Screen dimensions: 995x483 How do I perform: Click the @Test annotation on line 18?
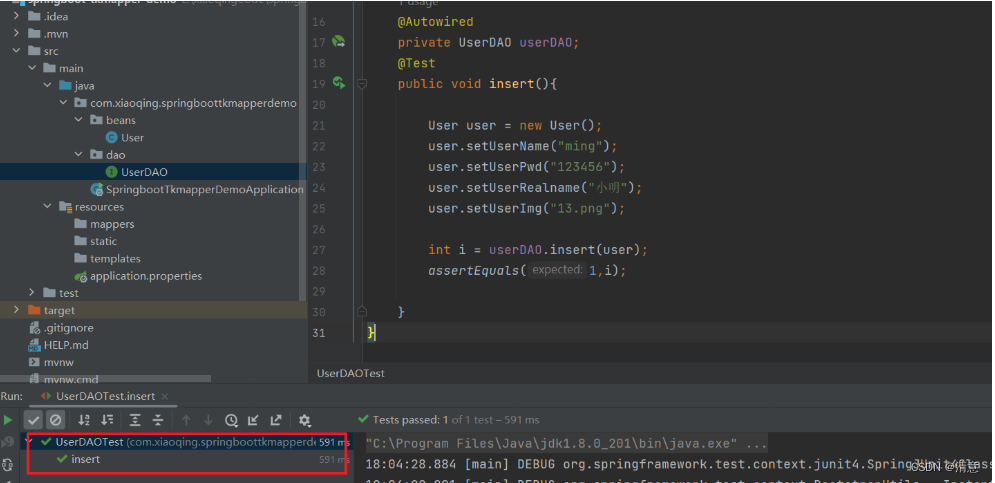(416, 63)
